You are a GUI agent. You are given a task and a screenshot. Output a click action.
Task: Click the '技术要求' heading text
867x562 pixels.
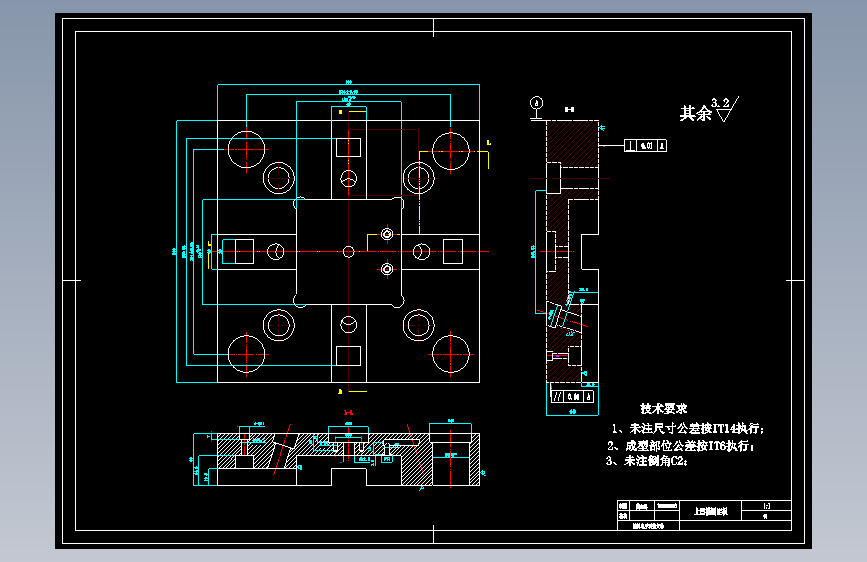click(x=664, y=409)
